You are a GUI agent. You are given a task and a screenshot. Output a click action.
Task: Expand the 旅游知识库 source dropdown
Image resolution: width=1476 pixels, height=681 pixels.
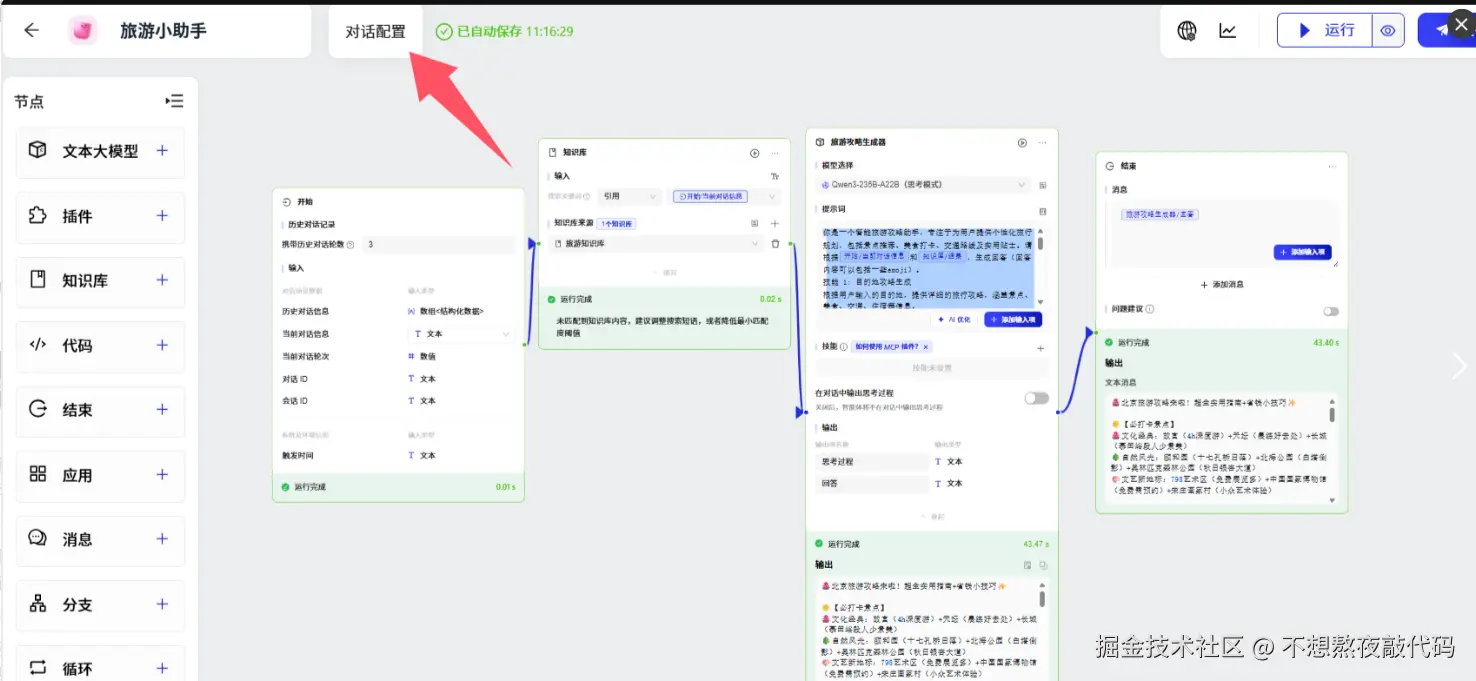(656, 243)
